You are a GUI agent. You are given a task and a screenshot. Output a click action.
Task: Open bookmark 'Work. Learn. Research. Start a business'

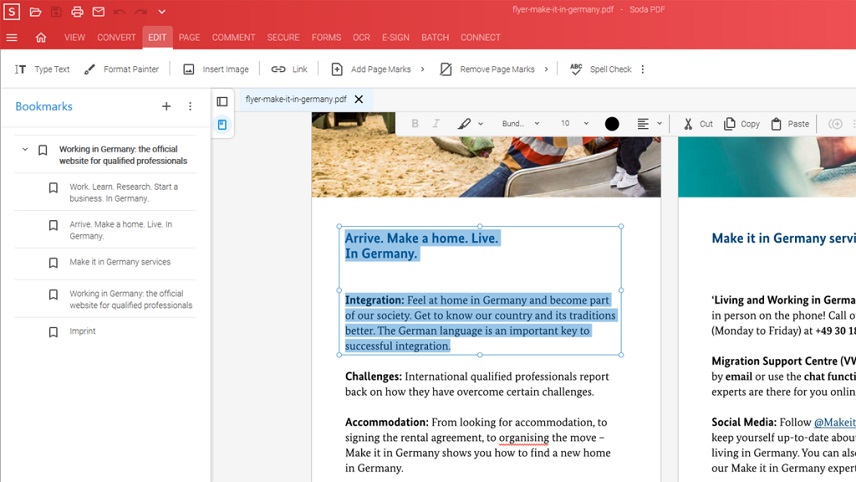[123, 193]
